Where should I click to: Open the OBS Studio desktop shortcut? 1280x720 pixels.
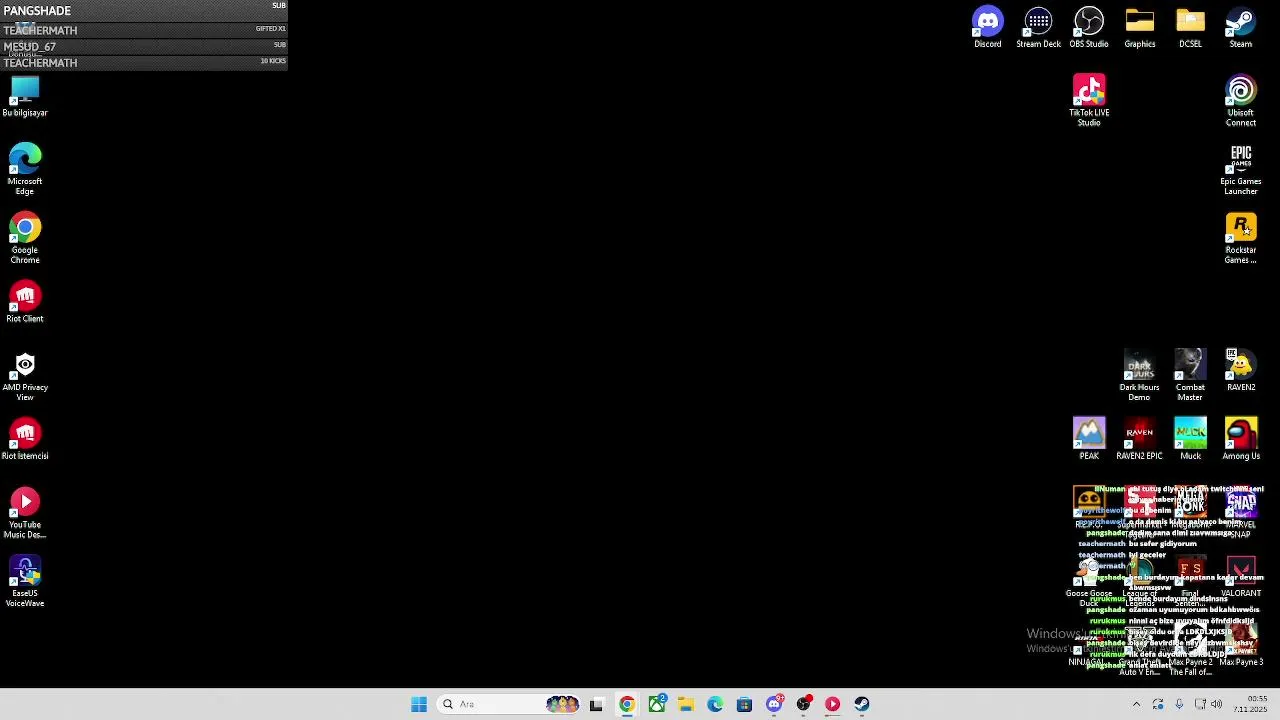(1089, 27)
